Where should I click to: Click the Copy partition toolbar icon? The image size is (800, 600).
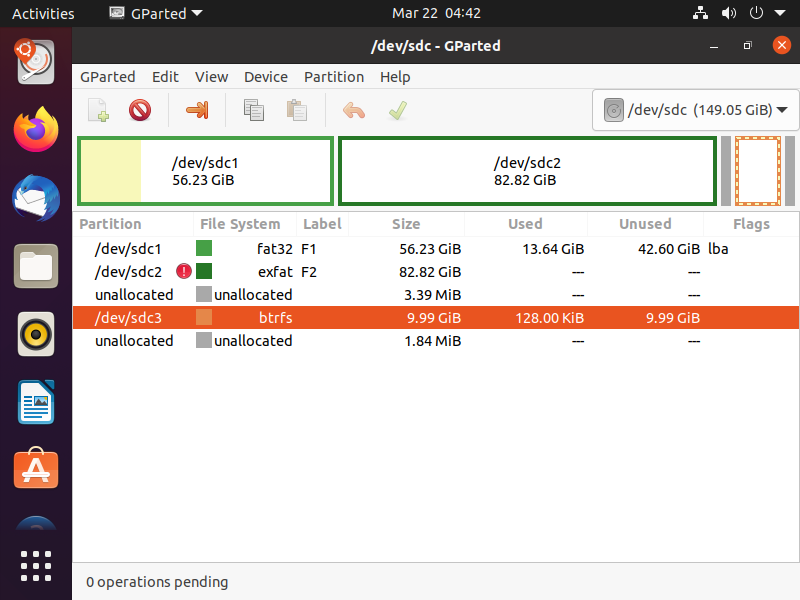coord(254,110)
